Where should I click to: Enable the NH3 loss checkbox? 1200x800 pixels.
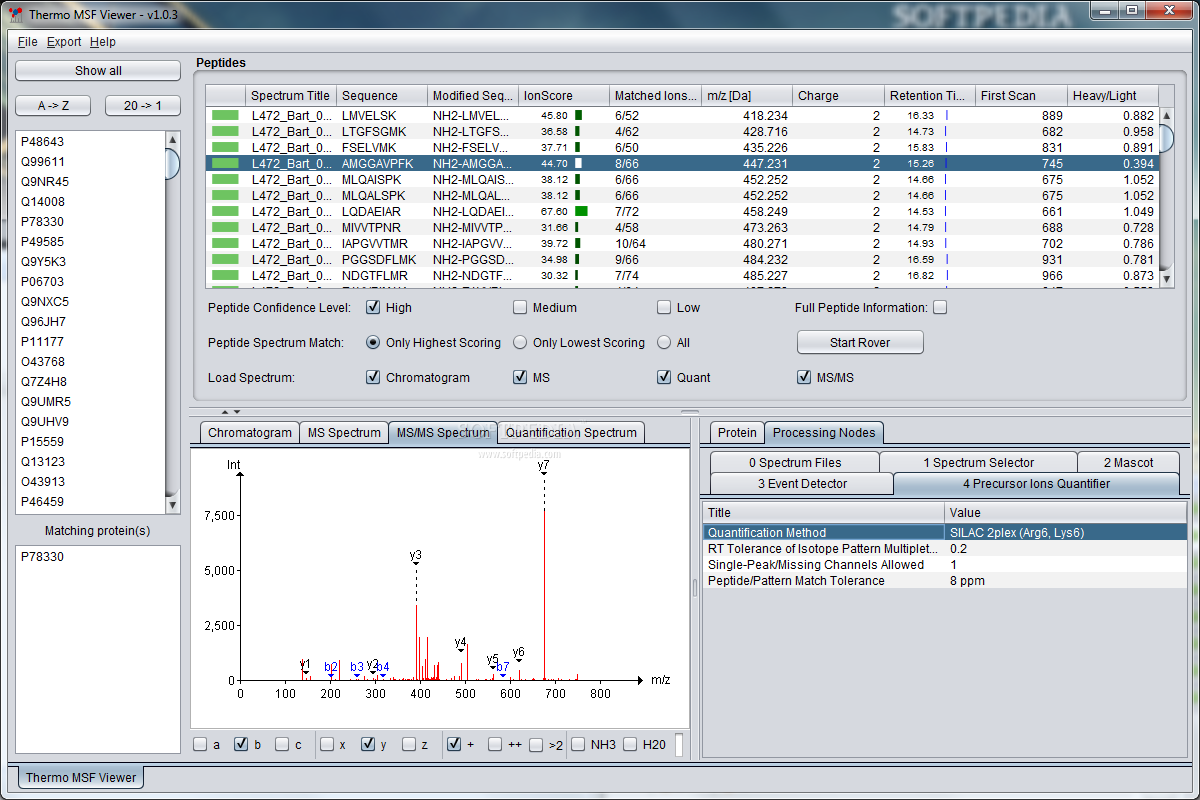tap(578, 744)
